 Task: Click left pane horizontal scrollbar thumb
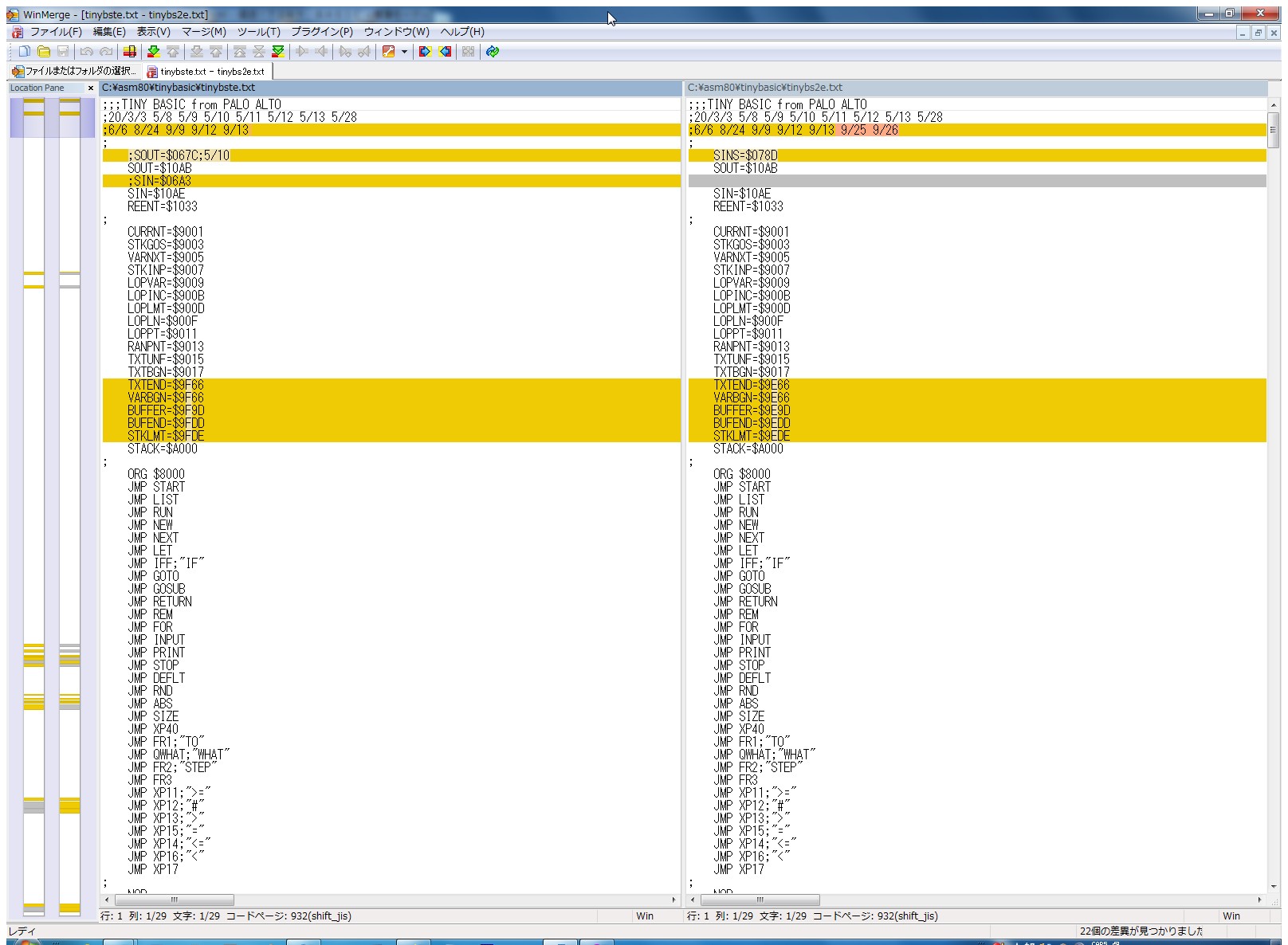[175, 900]
